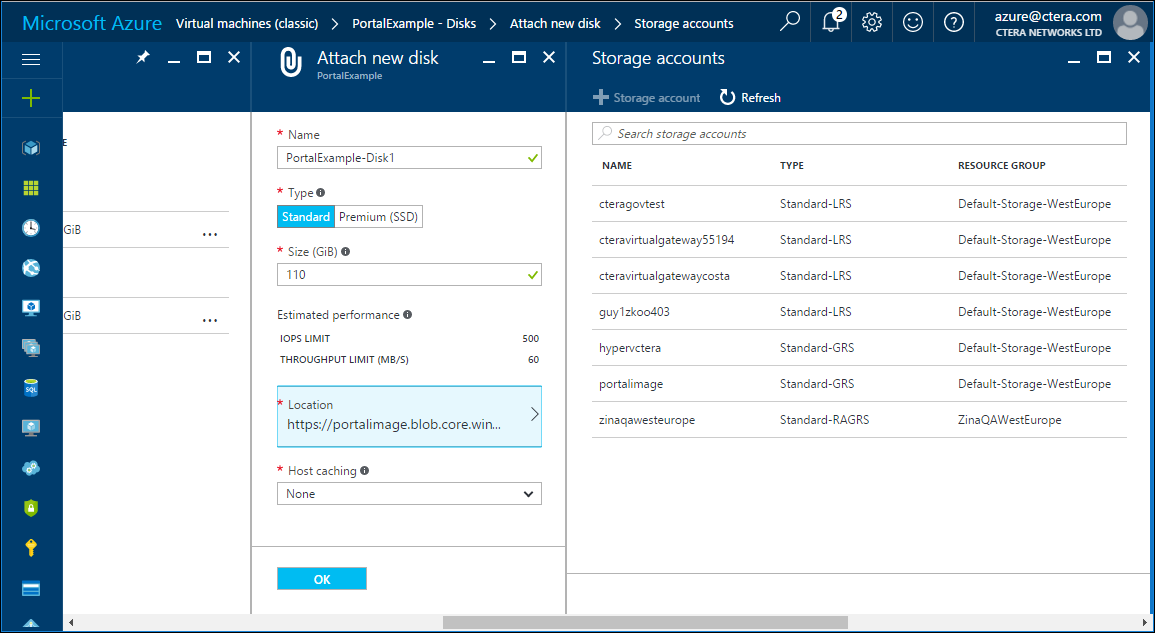Click the Size (GiB) input field

click(x=409, y=274)
